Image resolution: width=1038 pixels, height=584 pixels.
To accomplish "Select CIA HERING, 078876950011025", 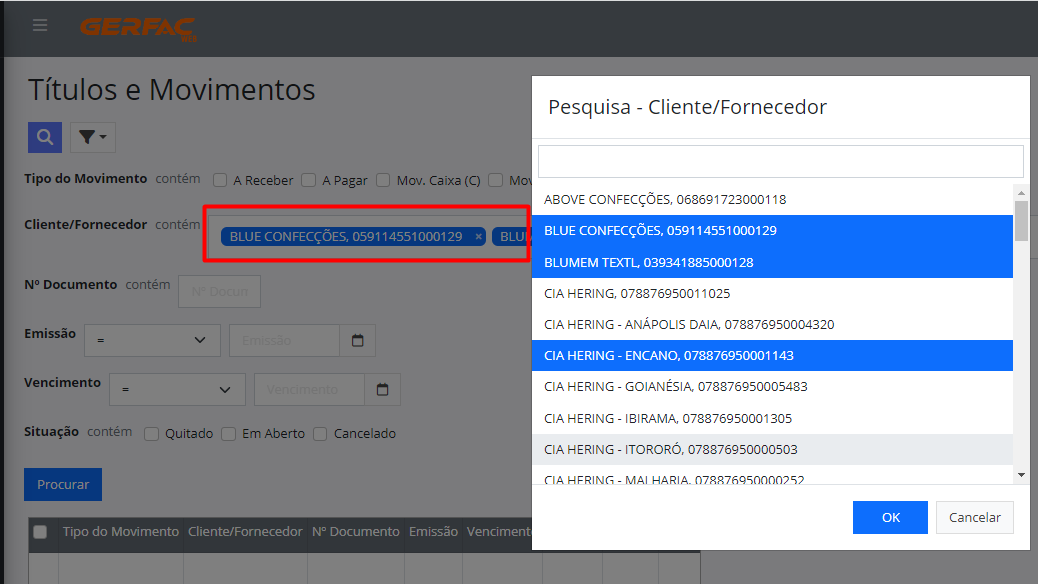I will 773,293.
